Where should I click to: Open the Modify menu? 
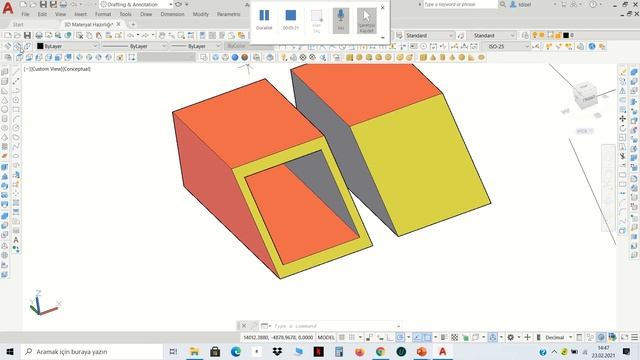pos(200,14)
